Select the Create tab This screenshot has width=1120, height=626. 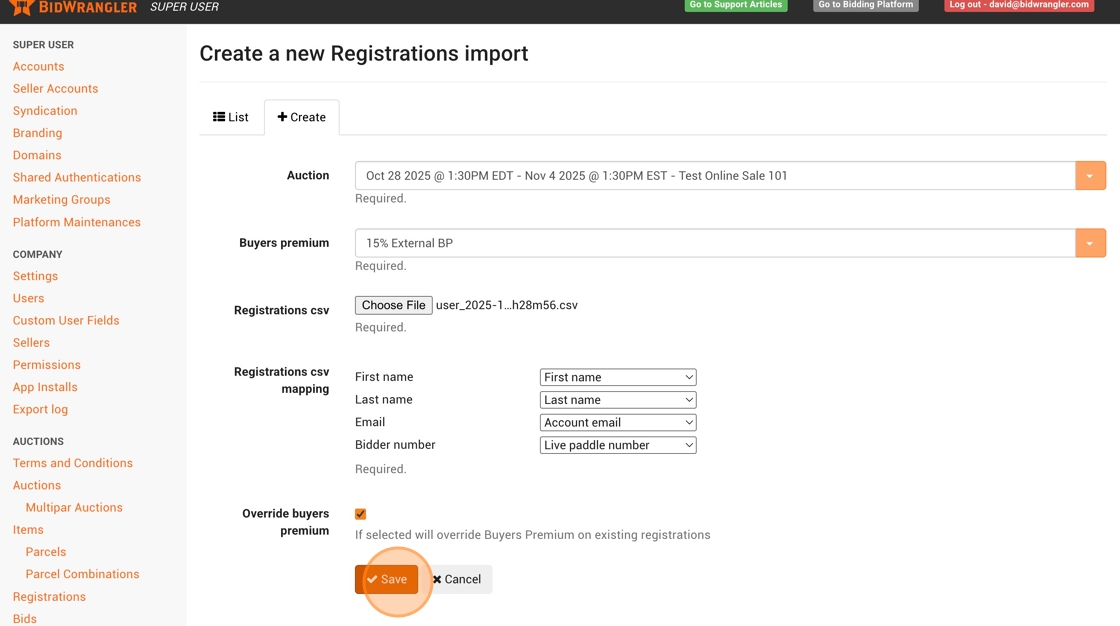click(302, 117)
